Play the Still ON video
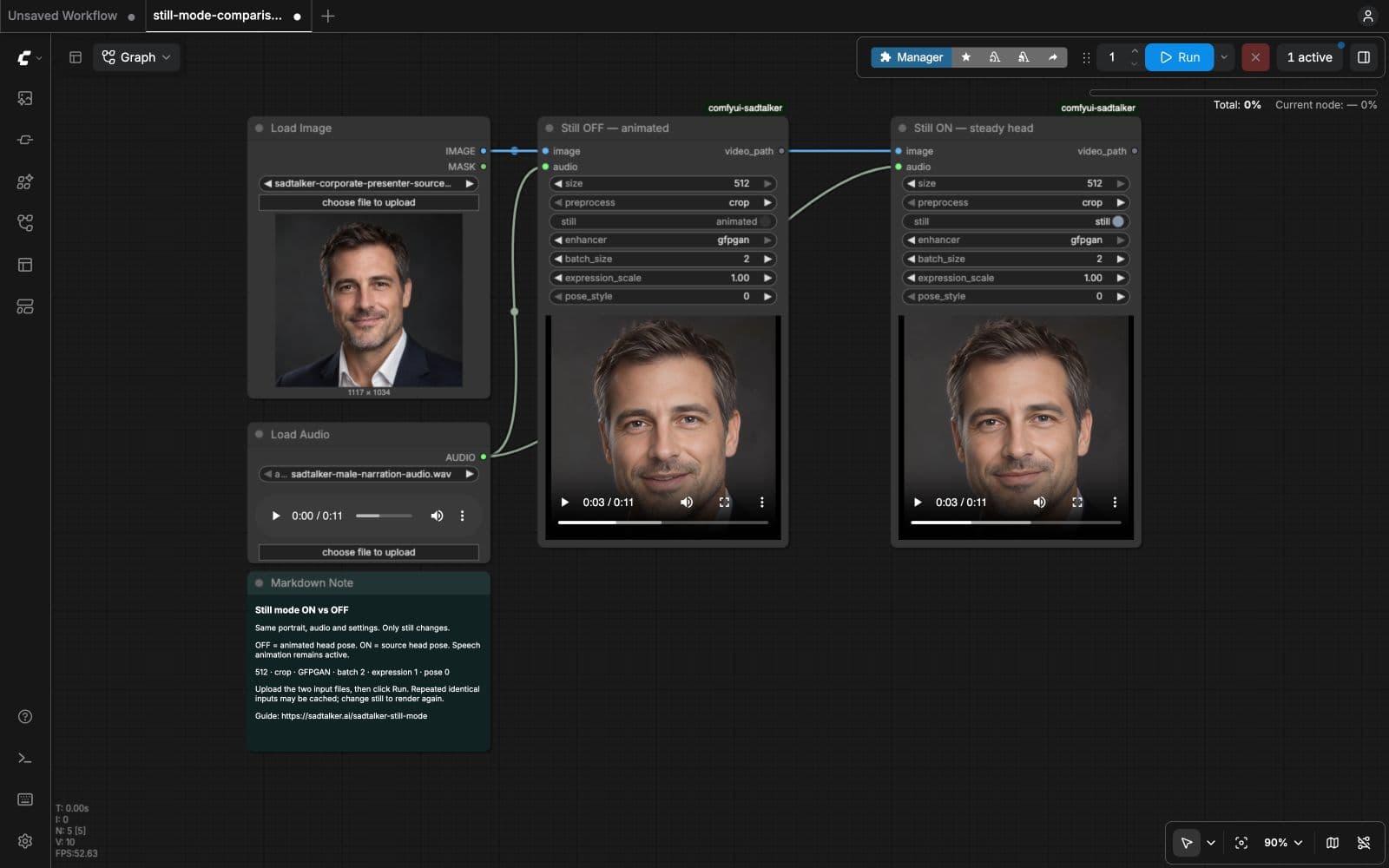The width and height of the screenshot is (1389, 868). pyautogui.click(x=917, y=502)
